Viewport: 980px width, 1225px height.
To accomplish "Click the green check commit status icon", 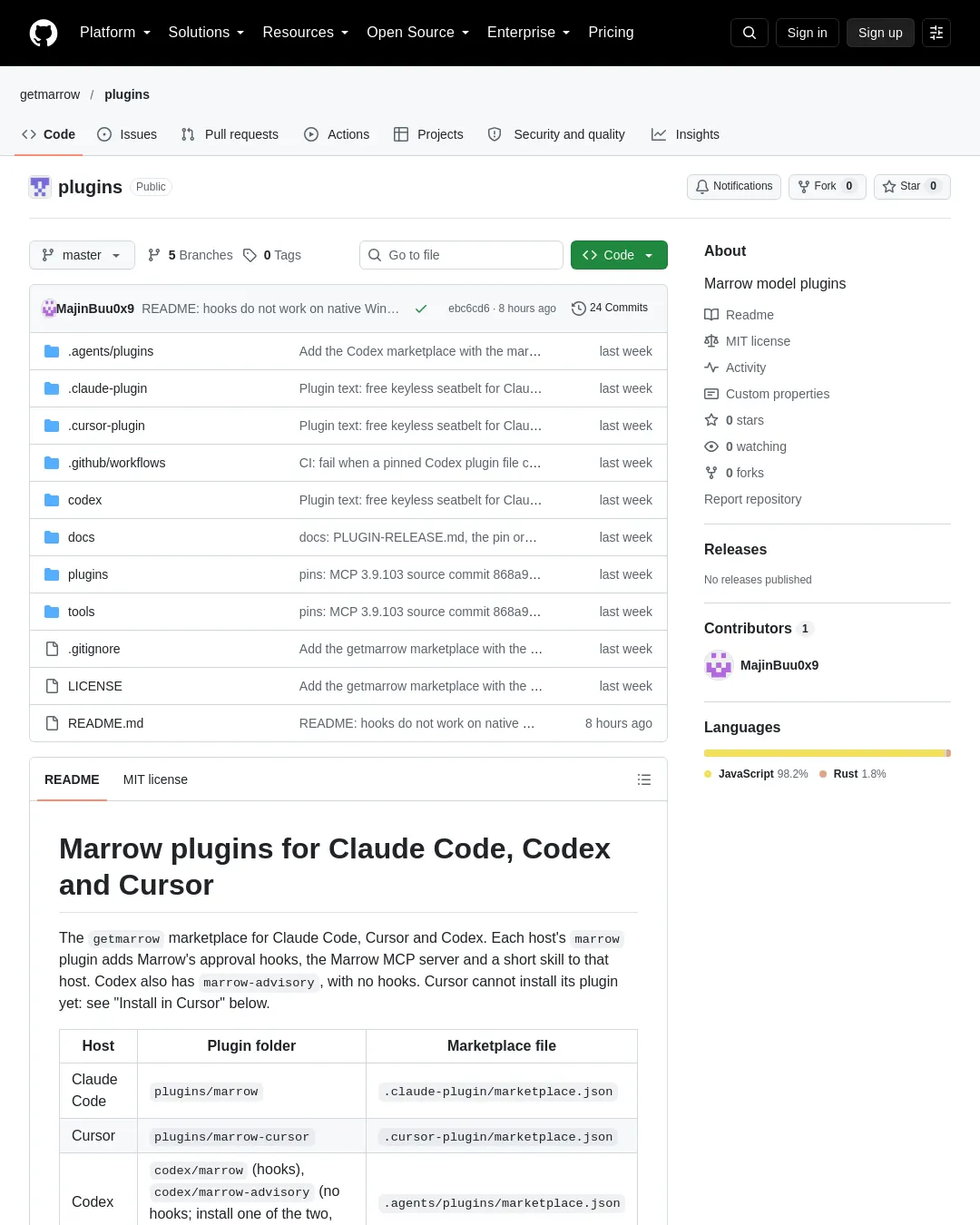I will coord(421,309).
